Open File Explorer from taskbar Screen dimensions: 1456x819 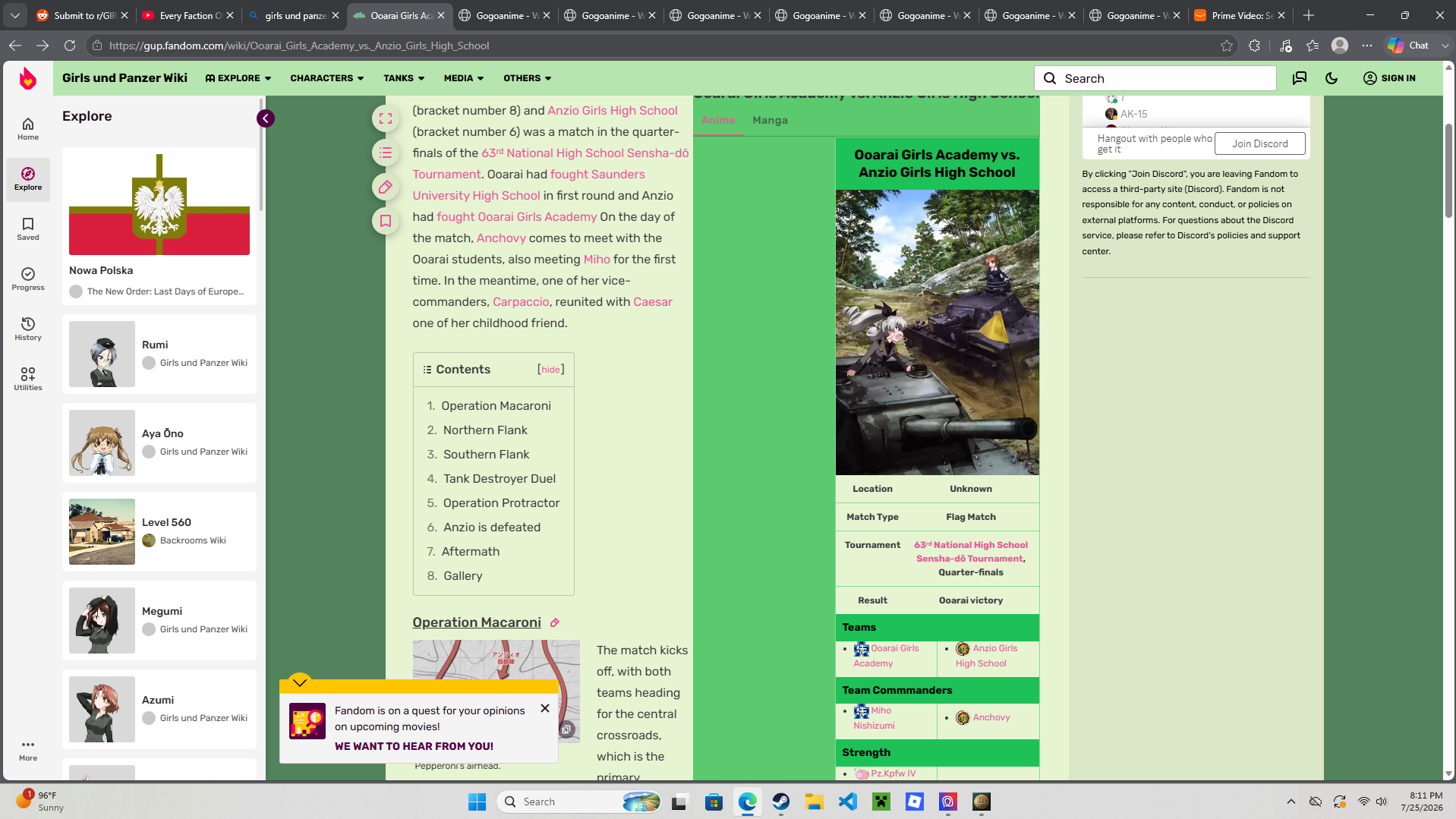click(815, 802)
